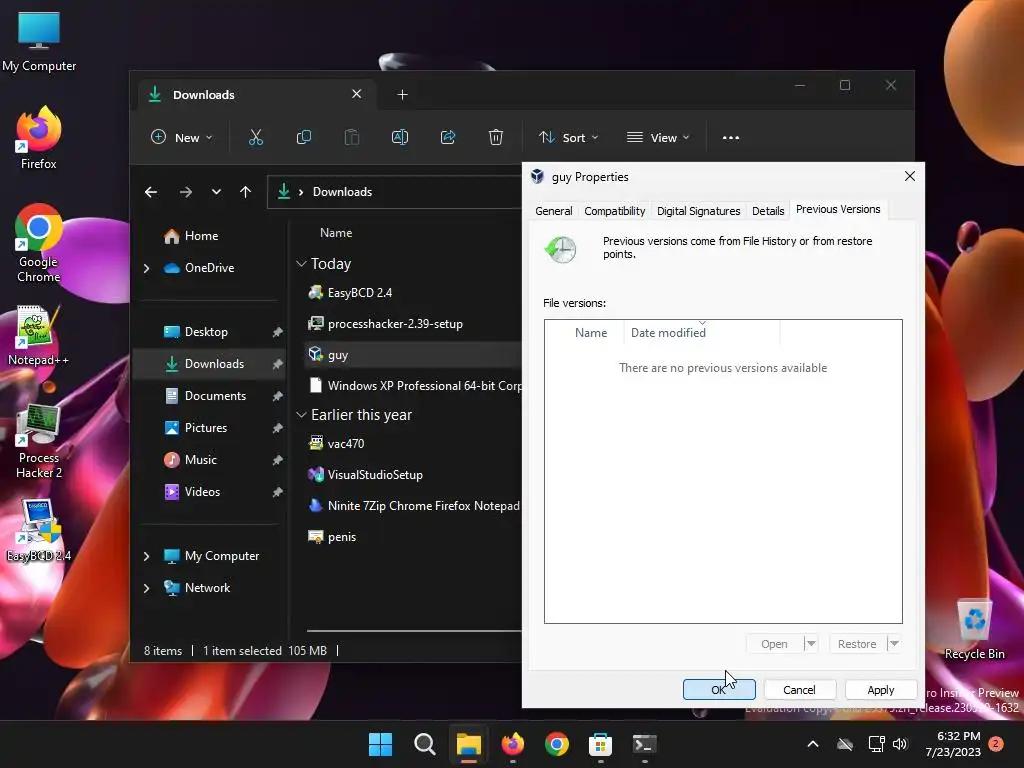This screenshot has height=768, width=1024.
Task: Click the Copy icon in Explorer toolbar
Action: 304,137
